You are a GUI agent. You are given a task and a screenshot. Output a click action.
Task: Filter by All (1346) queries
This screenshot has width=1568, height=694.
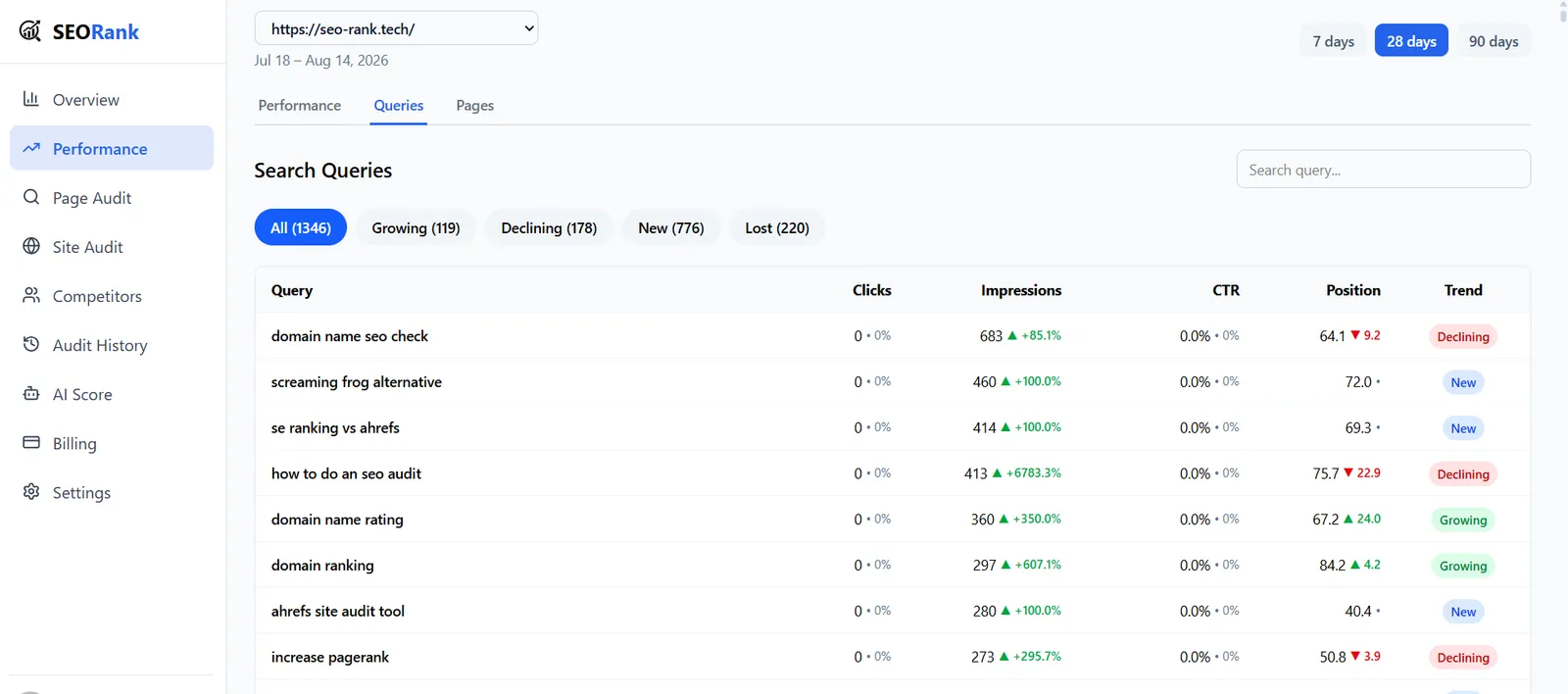pos(301,227)
